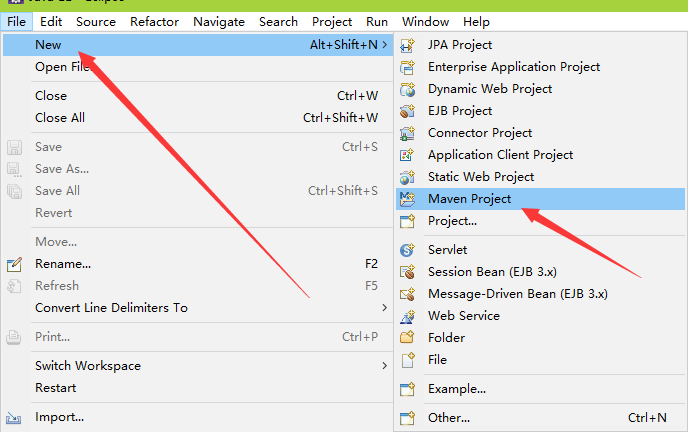Select Servlet from New submenu

coord(540,250)
